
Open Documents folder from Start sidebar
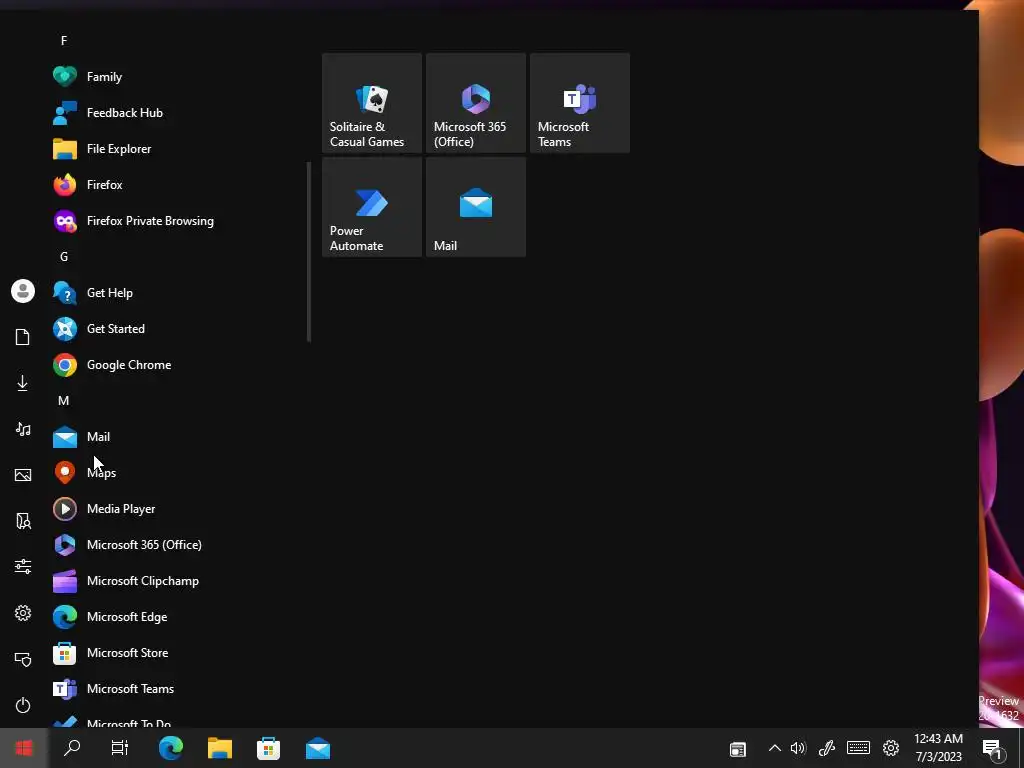coord(23,337)
